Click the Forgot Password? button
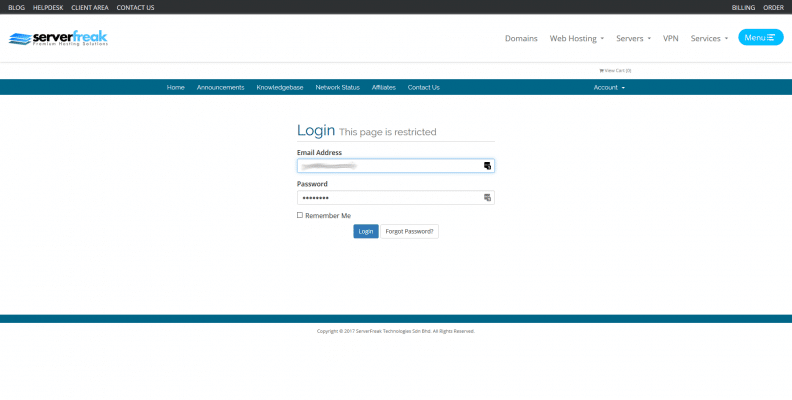This screenshot has height=400, width=792. [409, 231]
